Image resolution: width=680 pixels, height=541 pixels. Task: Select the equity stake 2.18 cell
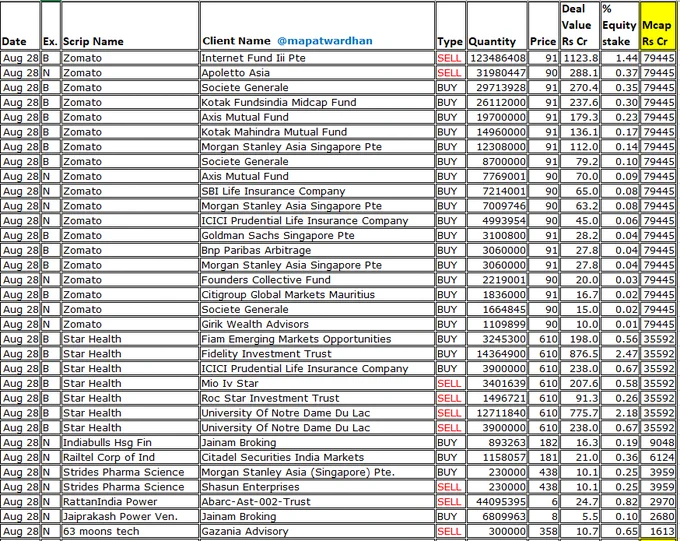tap(620, 413)
